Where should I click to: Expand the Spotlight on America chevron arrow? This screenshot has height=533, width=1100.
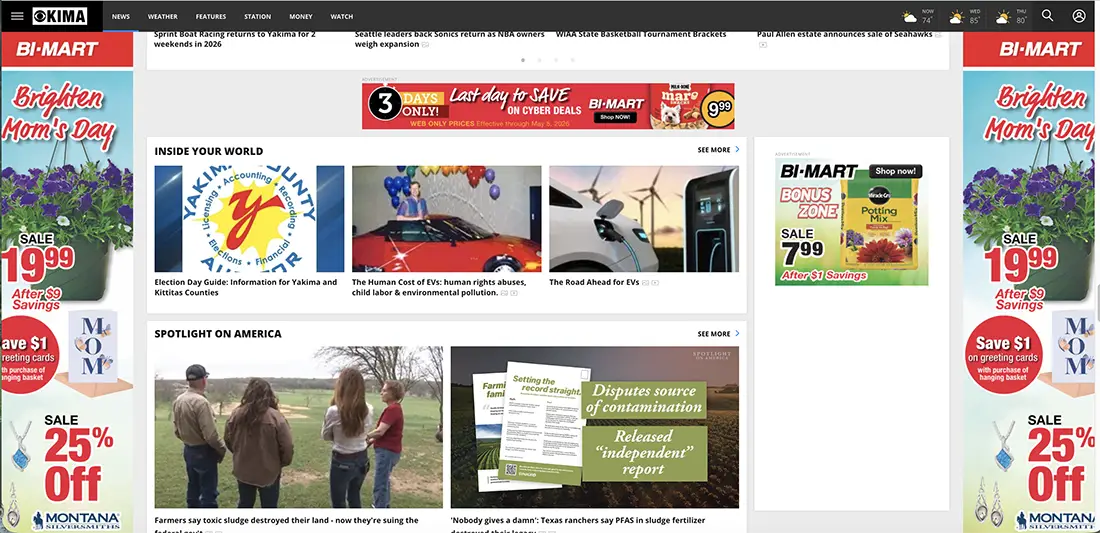click(737, 333)
